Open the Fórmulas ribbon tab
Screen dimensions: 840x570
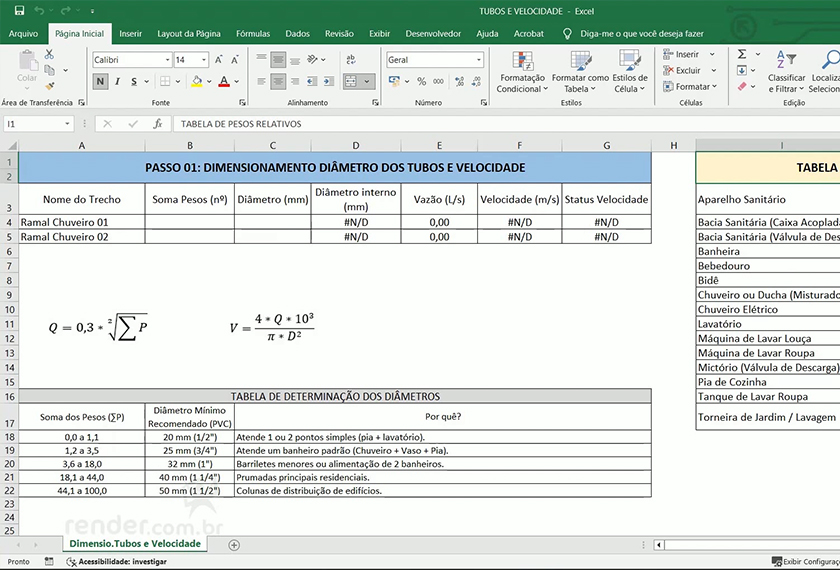(253, 33)
